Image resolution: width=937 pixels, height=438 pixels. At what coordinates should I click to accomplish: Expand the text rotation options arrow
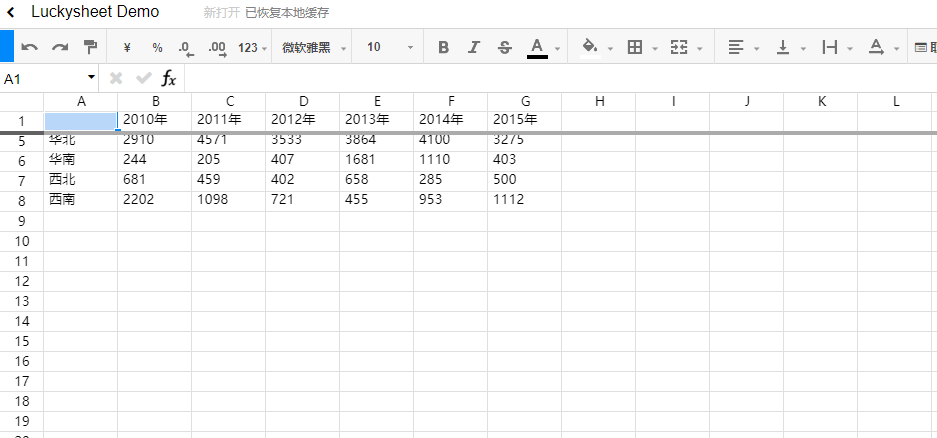[896, 48]
